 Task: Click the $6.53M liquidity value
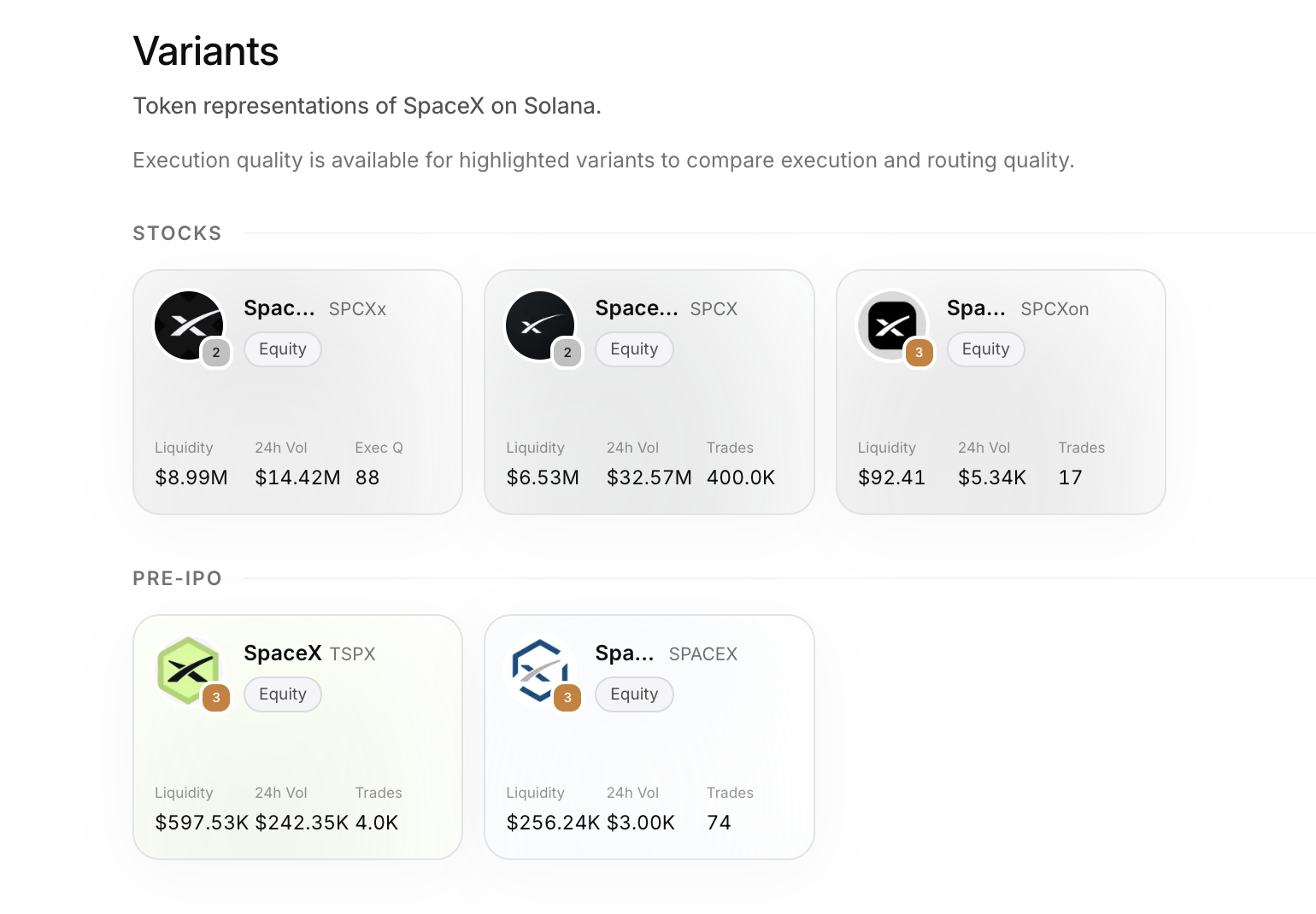pyautogui.click(x=543, y=478)
